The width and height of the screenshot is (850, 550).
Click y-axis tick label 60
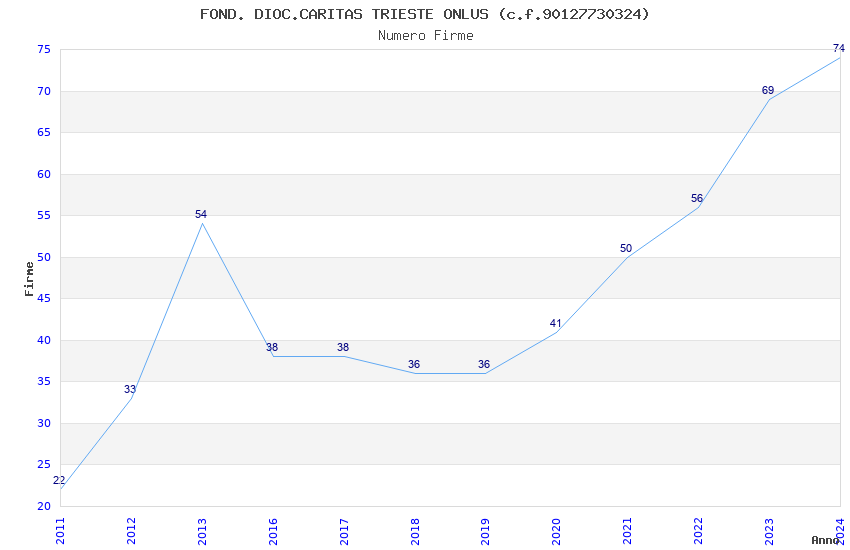(44, 174)
